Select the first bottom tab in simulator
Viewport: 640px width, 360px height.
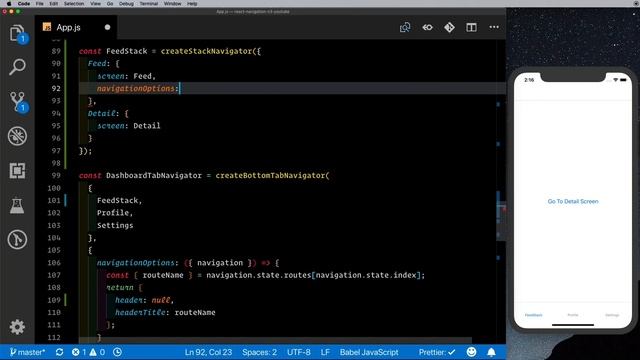click(x=533, y=315)
